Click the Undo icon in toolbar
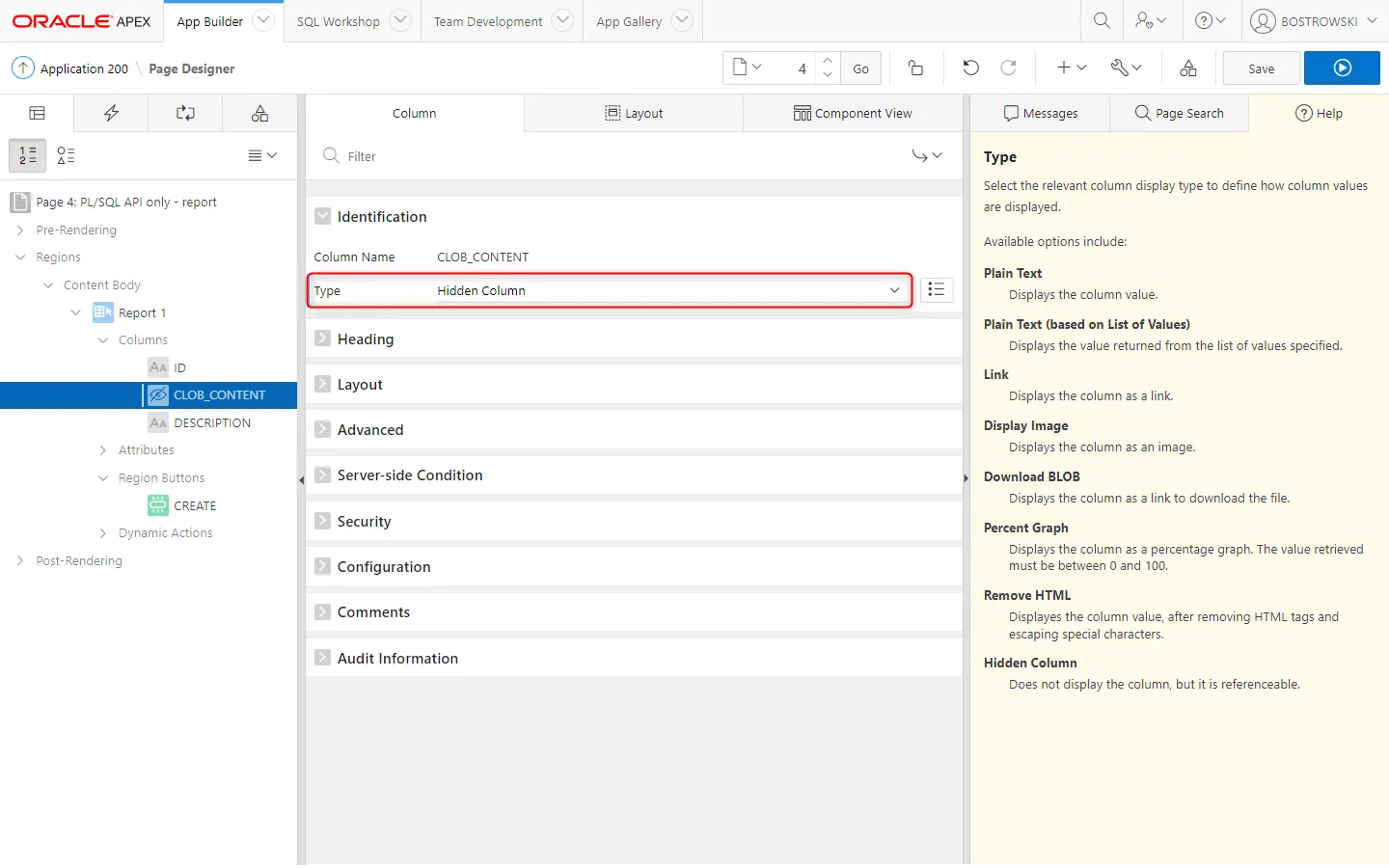Image resolution: width=1389 pixels, height=868 pixels. [970, 68]
